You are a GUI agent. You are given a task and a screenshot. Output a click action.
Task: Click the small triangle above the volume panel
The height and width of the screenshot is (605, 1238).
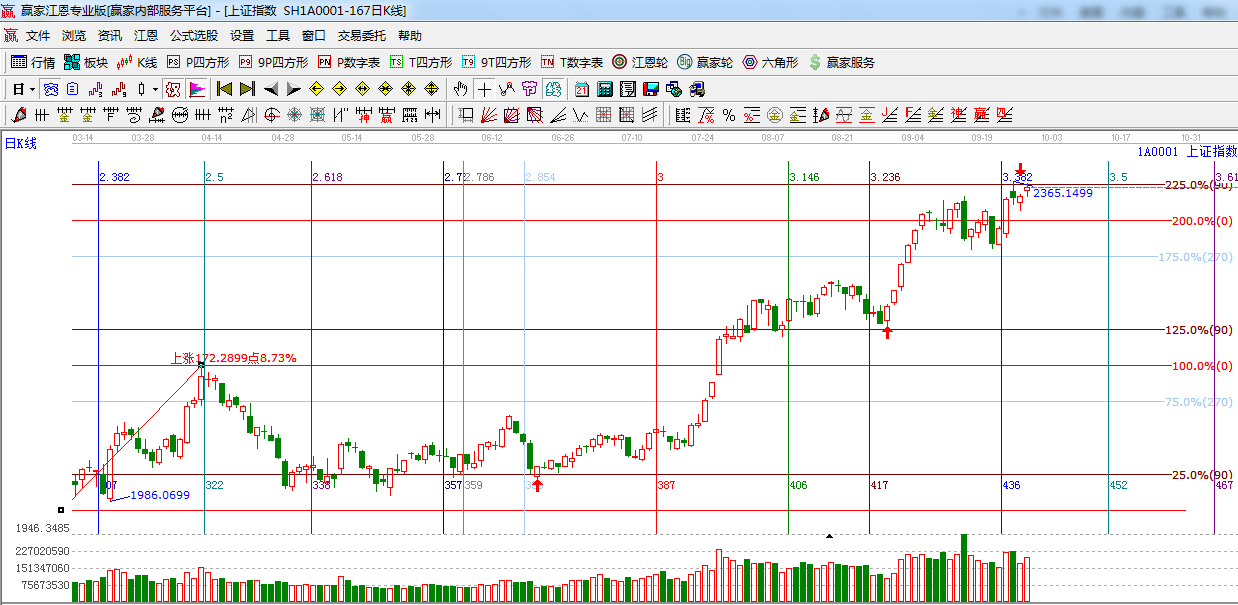pos(828,536)
